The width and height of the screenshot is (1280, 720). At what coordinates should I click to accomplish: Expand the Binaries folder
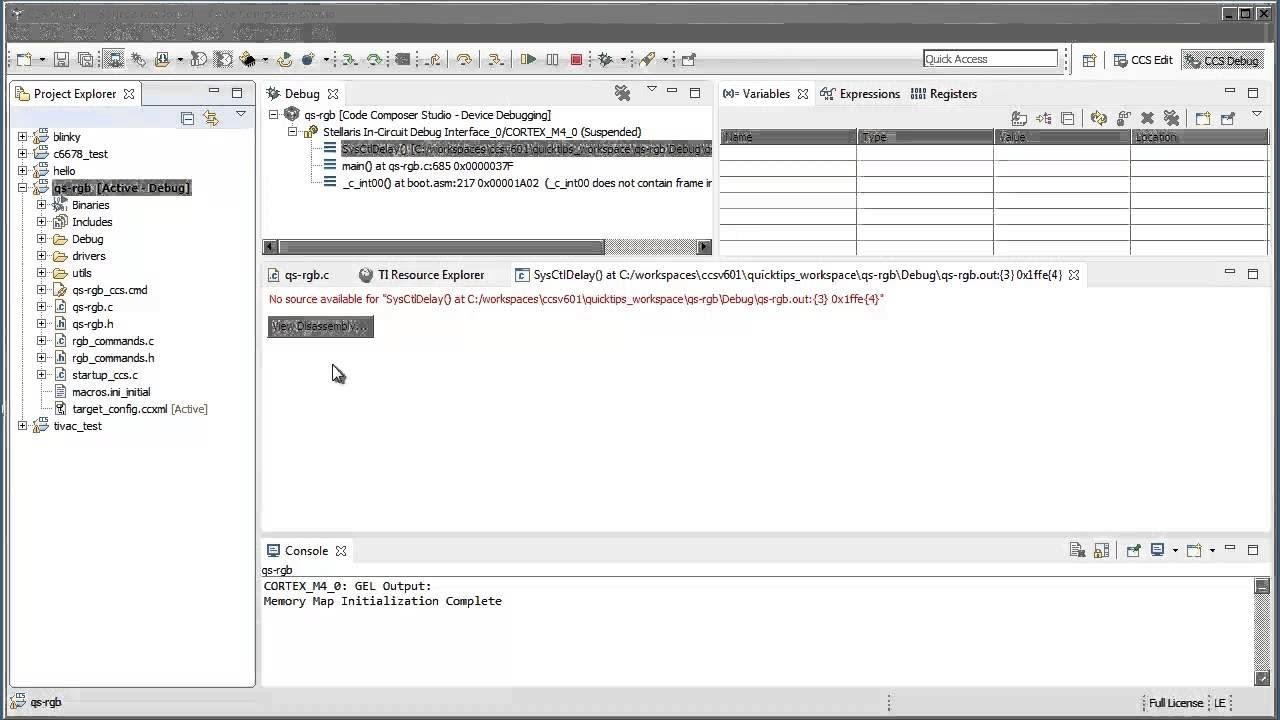point(41,205)
